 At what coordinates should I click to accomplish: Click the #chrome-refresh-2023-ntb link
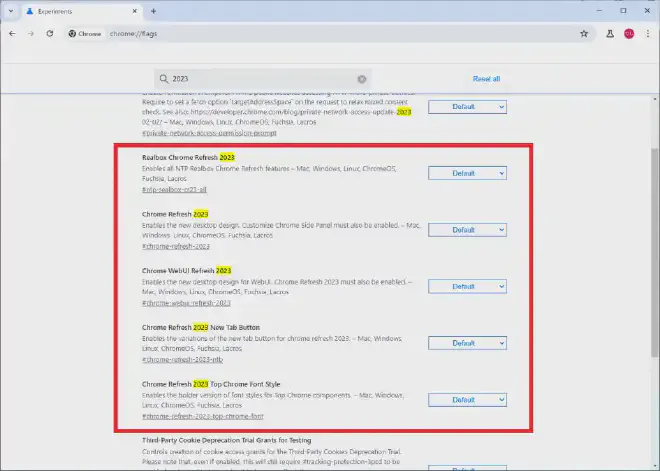coord(182,359)
